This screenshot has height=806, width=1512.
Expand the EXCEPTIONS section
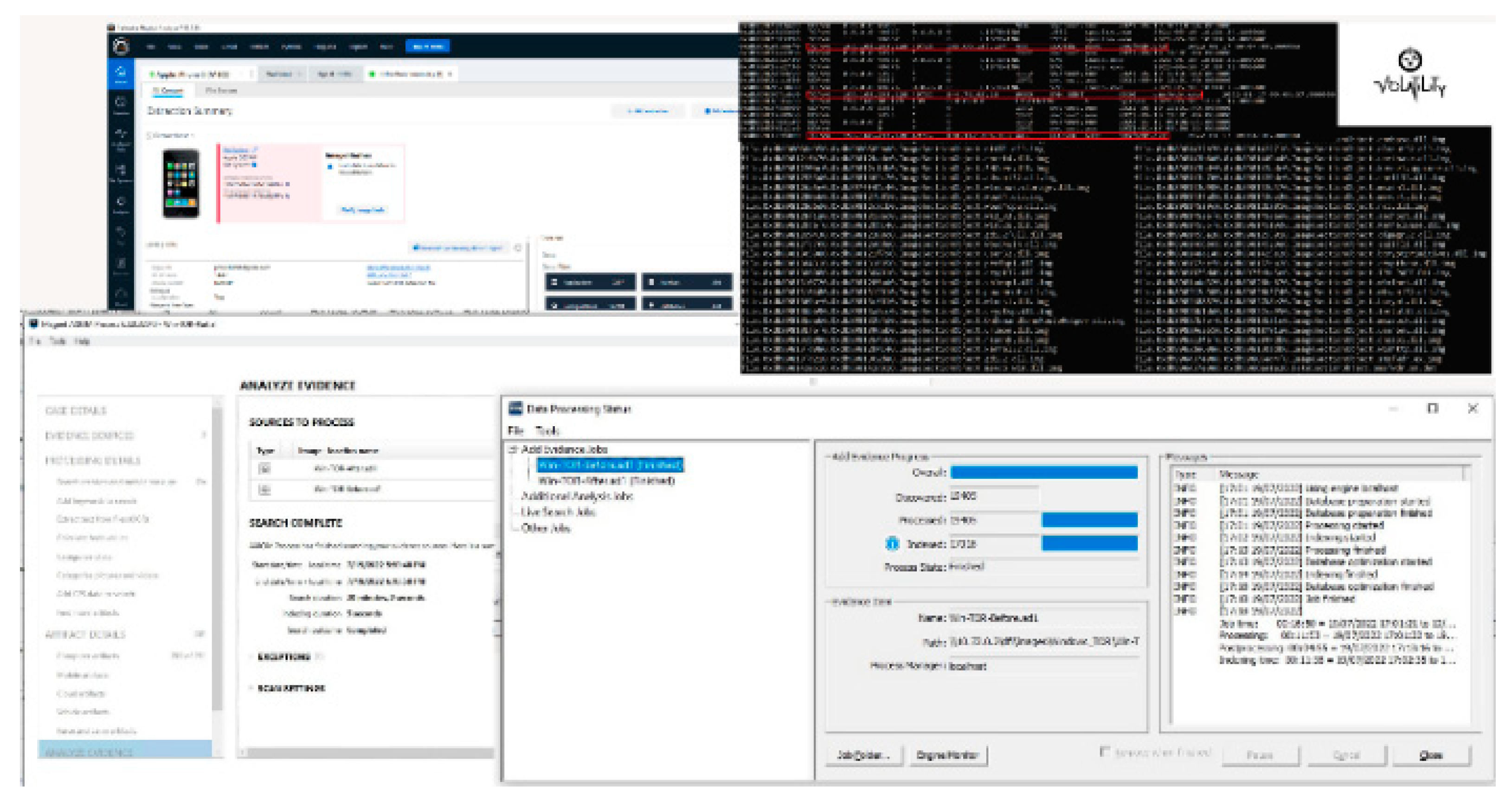283,656
